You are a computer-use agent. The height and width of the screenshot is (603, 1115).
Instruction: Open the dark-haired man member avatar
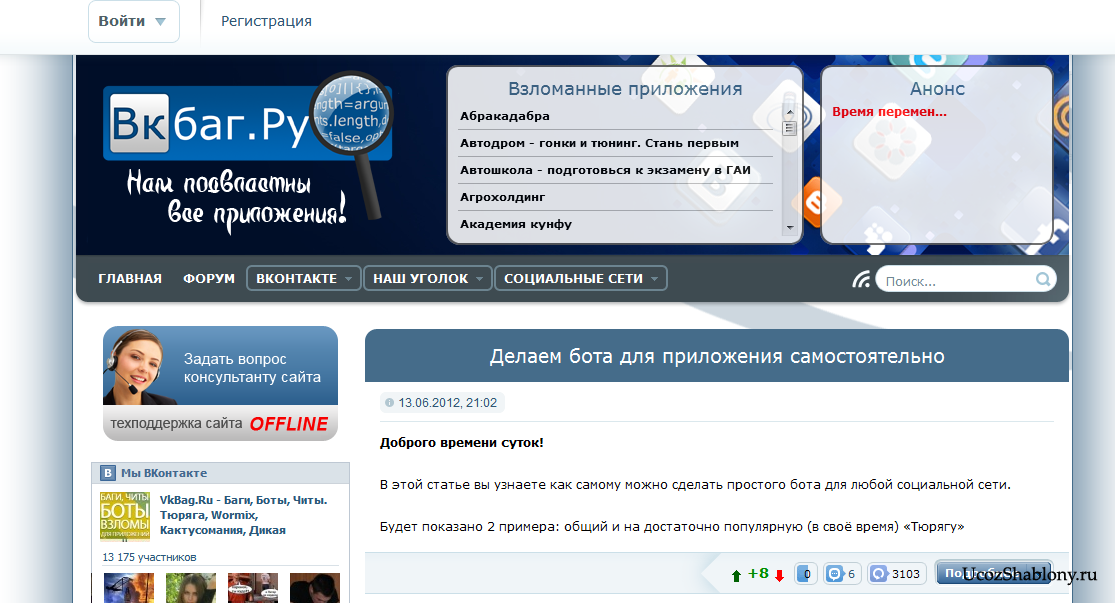(315, 588)
